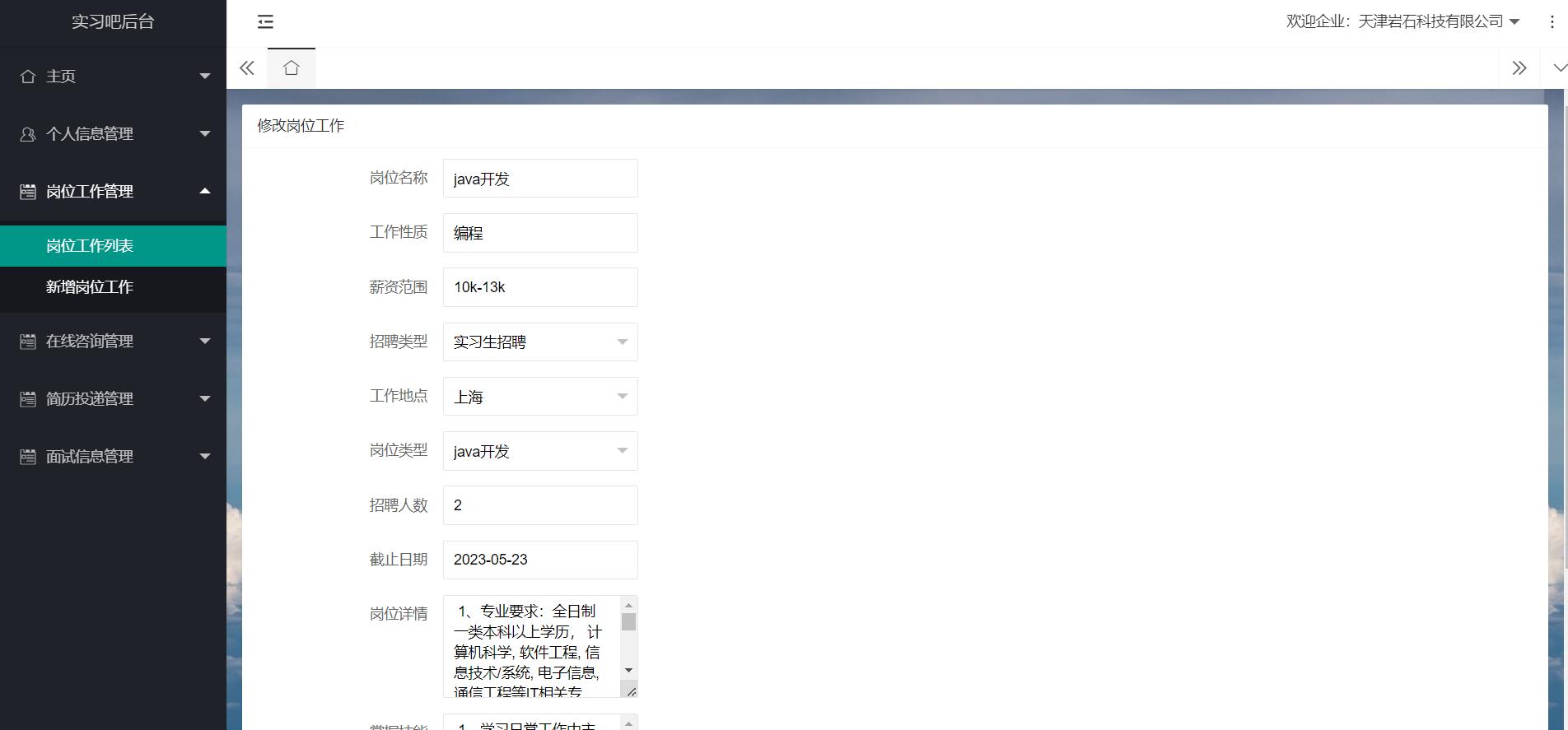Open 在线咨询管理 sidebar menu
The height and width of the screenshot is (730, 1568).
point(113,342)
